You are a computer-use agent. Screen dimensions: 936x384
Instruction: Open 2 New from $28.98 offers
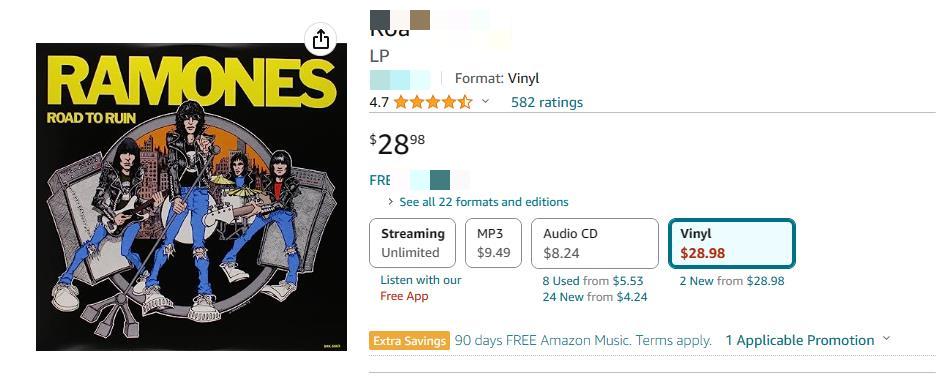click(732, 281)
